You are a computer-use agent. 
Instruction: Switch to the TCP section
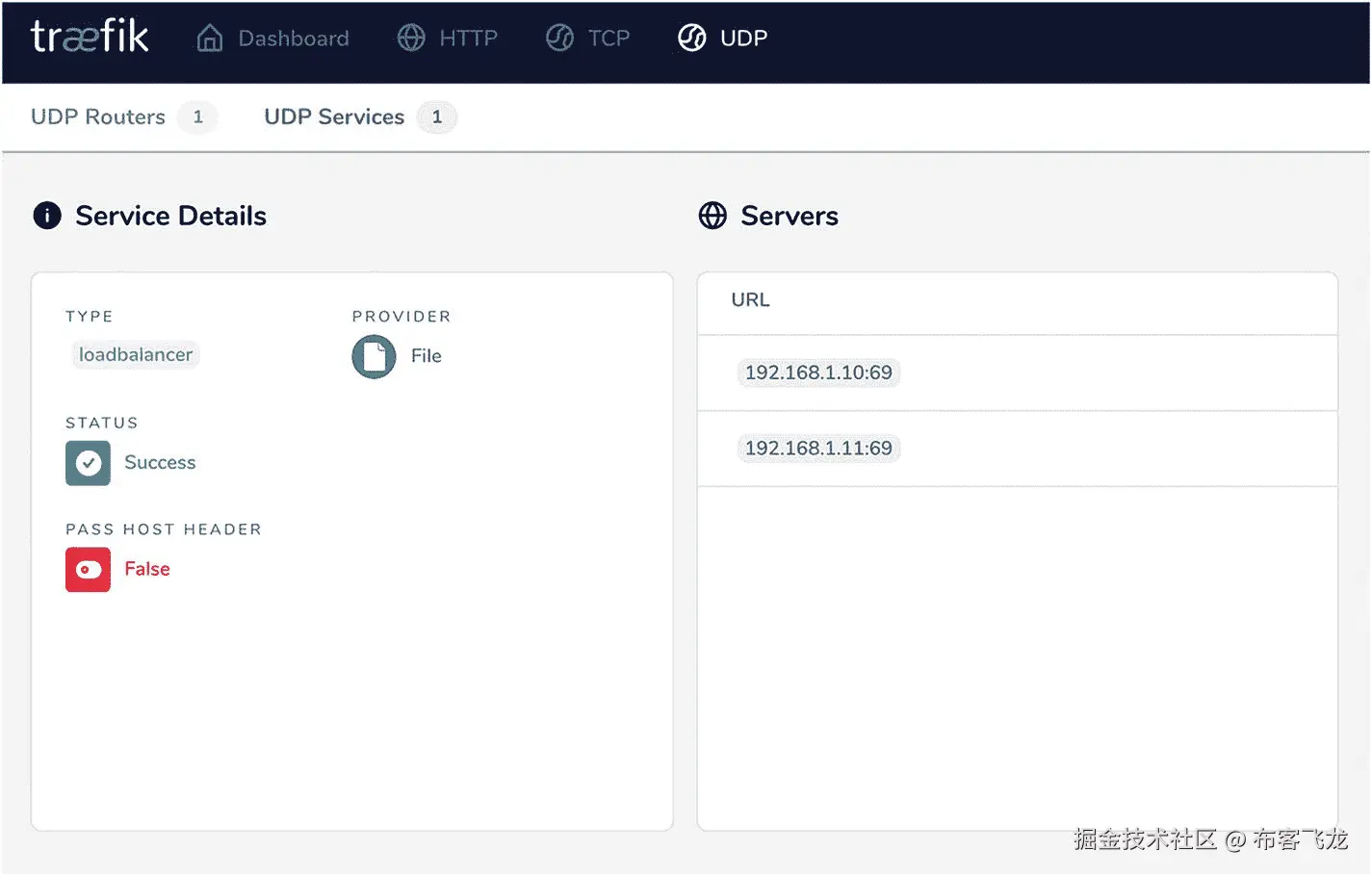(x=608, y=39)
